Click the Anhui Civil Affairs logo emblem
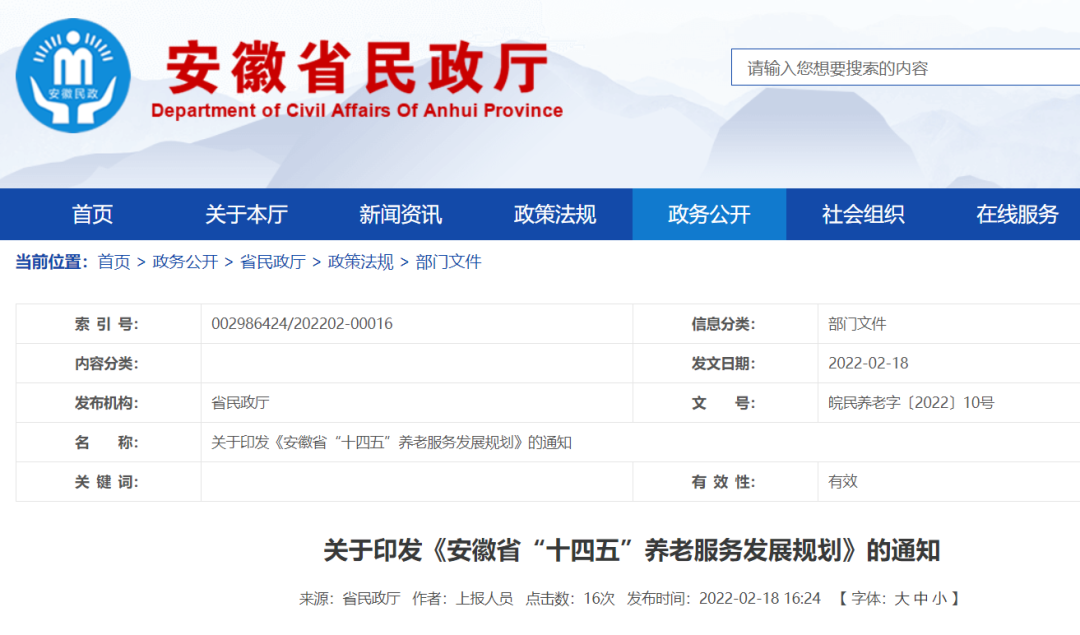Viewport: 1080px width, 635px height. coord(73,76)
